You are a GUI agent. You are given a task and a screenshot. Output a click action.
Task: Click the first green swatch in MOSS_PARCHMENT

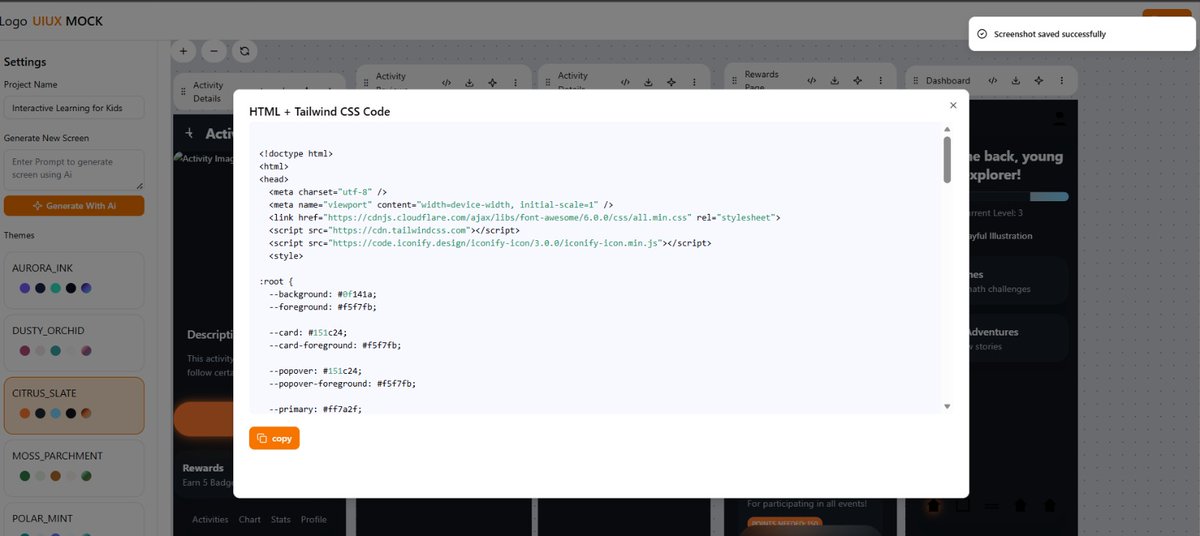[25, 476]
